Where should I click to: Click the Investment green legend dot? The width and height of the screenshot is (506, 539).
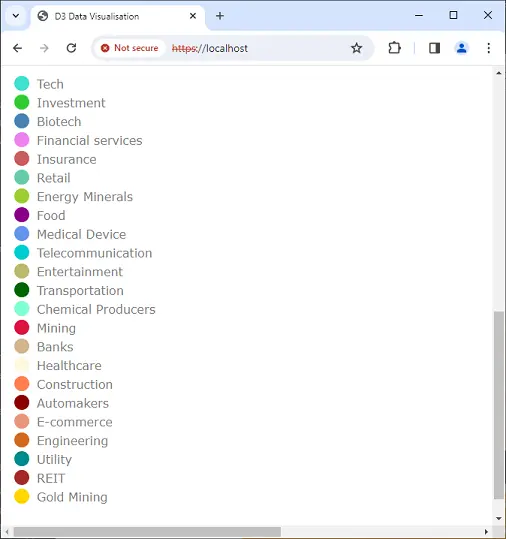pyautogui.click(x=22, y=102)
